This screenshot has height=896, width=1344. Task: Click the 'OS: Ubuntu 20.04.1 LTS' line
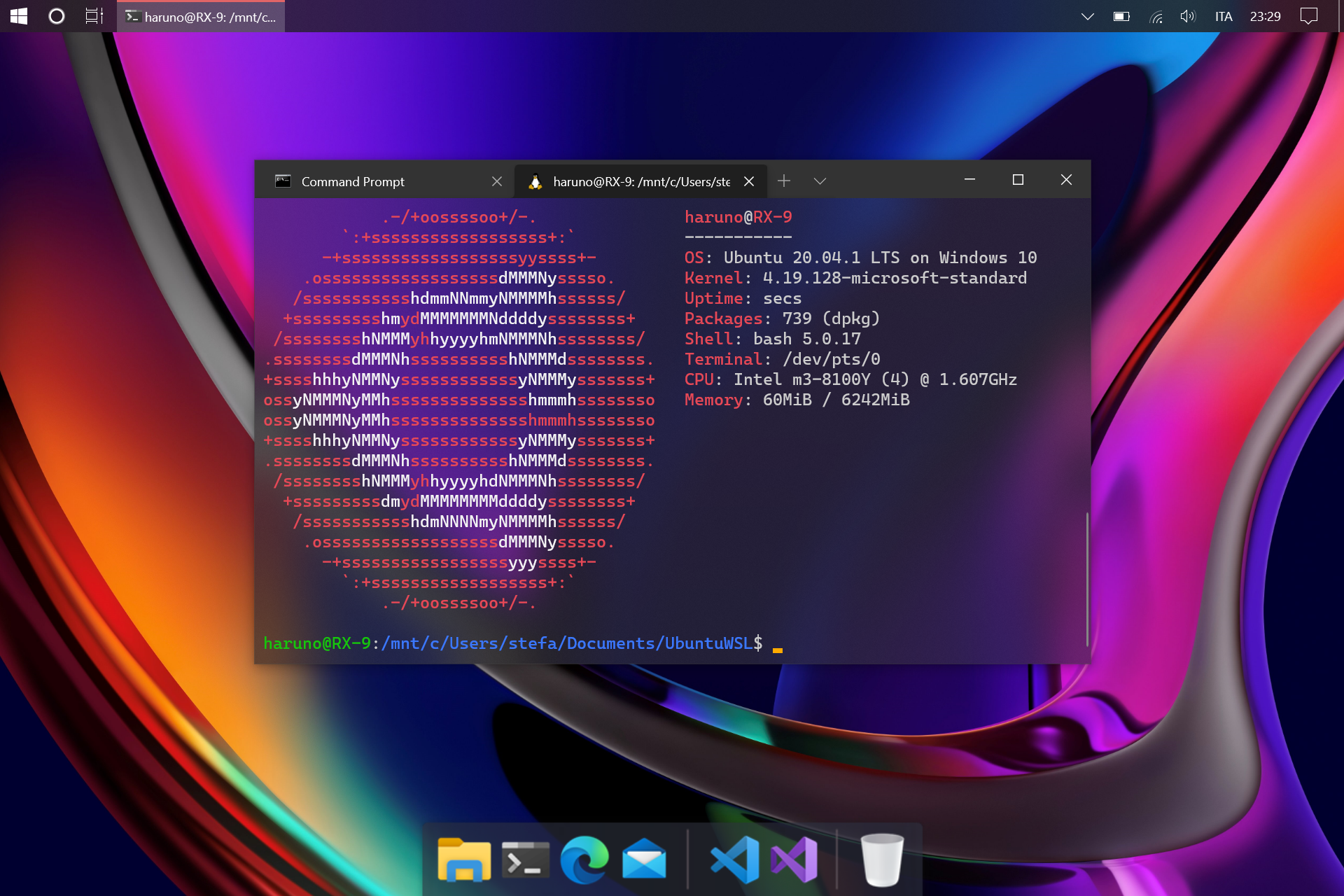click(x=860, y=258)
